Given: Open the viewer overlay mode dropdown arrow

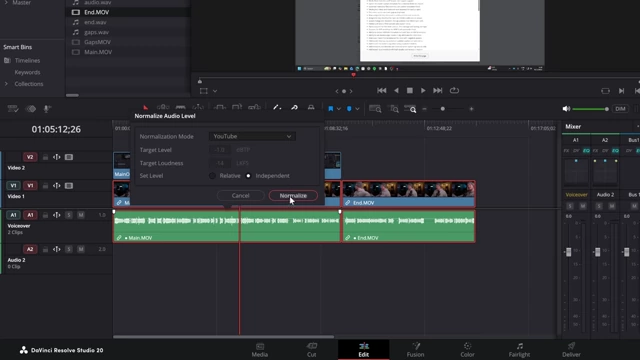Looking at the screenshot, I should click(x=215, y=91).
